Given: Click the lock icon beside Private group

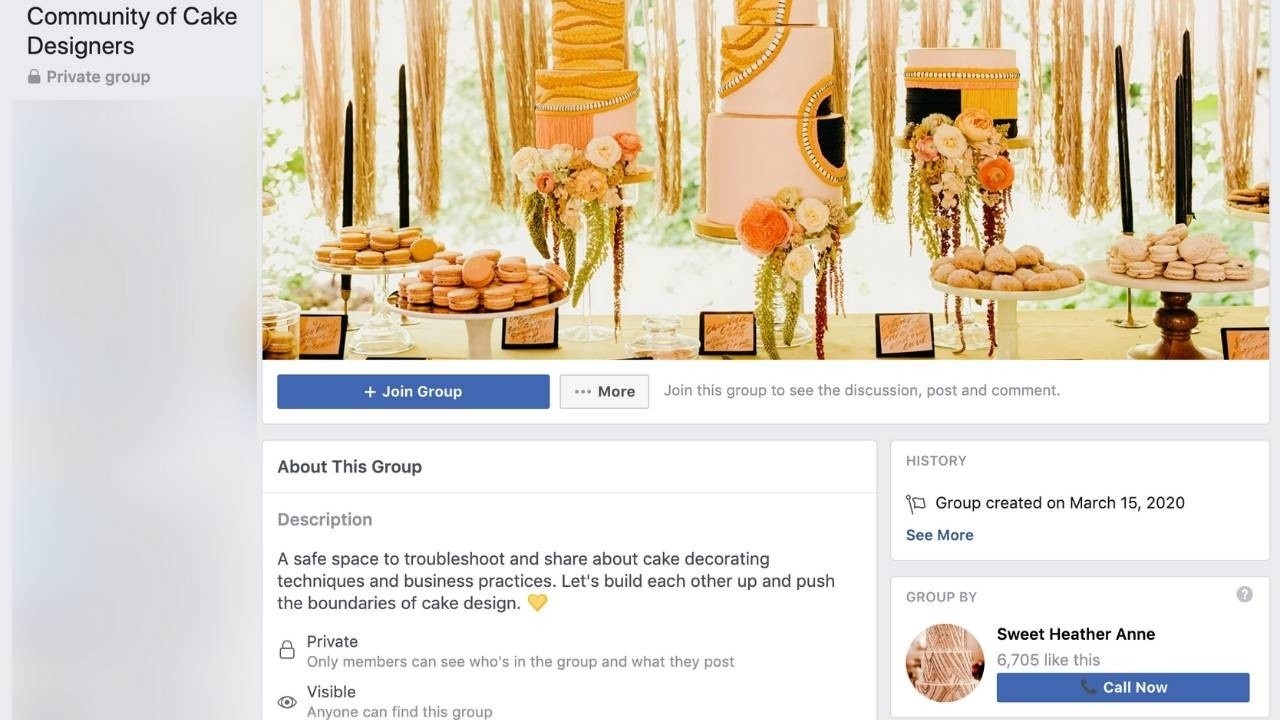Looking at the screenshot, I should coord(34,77).
